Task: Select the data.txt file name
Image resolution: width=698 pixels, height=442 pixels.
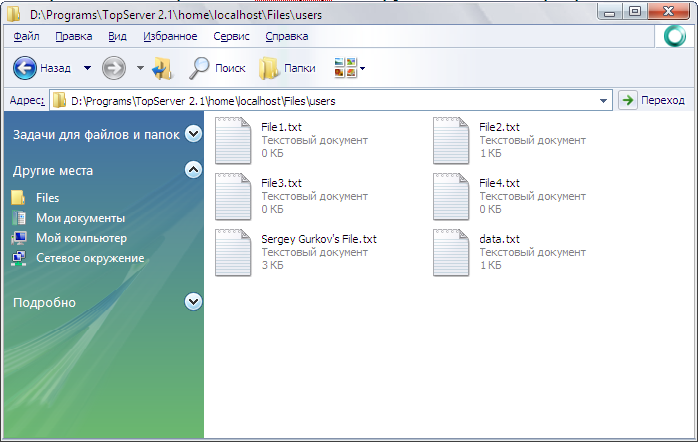Action: pos(499,239)
